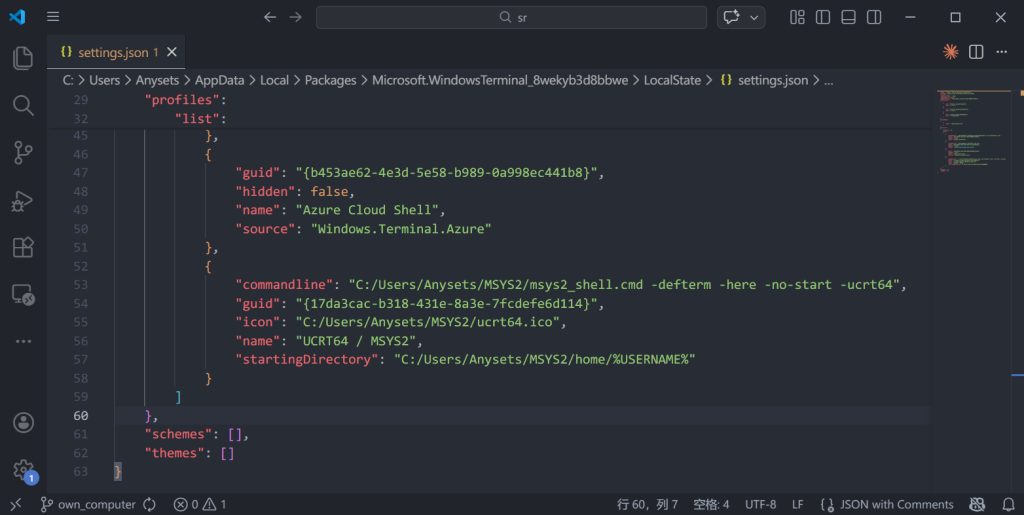Split the editor to the right
Viewport: 1024px width, 515px height.
[x=976, y=52]
